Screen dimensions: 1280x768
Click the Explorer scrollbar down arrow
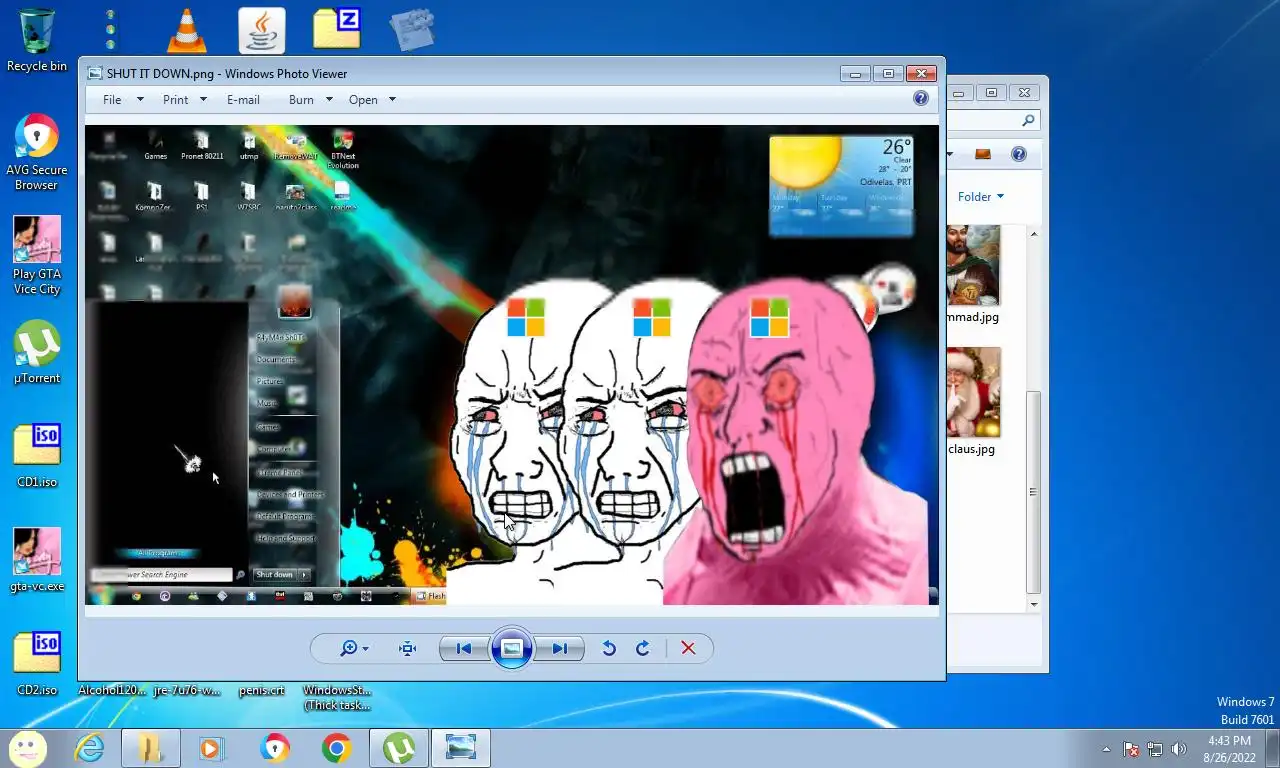tap(1034, 605)
